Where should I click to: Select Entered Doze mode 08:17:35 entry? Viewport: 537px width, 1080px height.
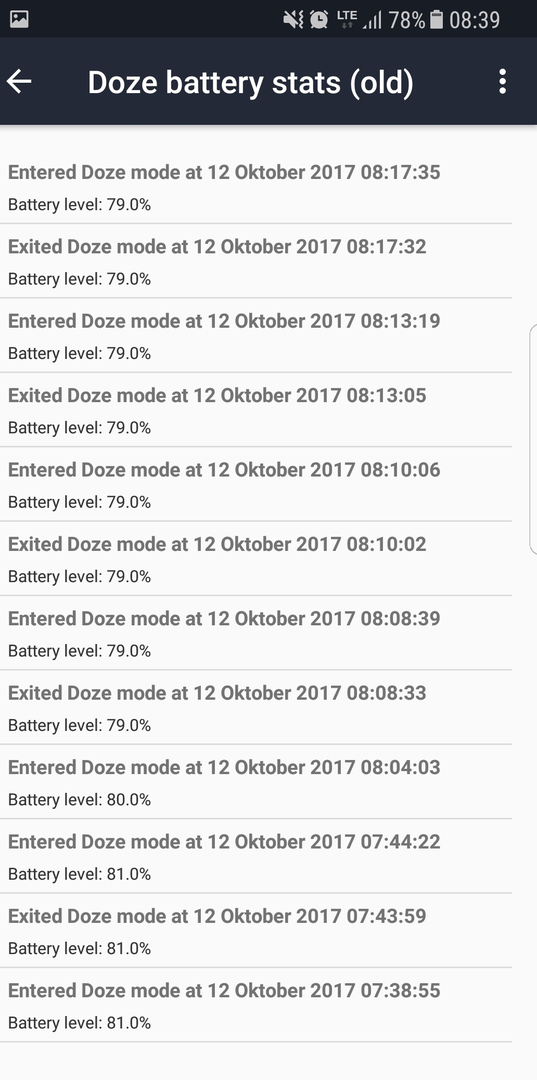click(x=255, y=187)
